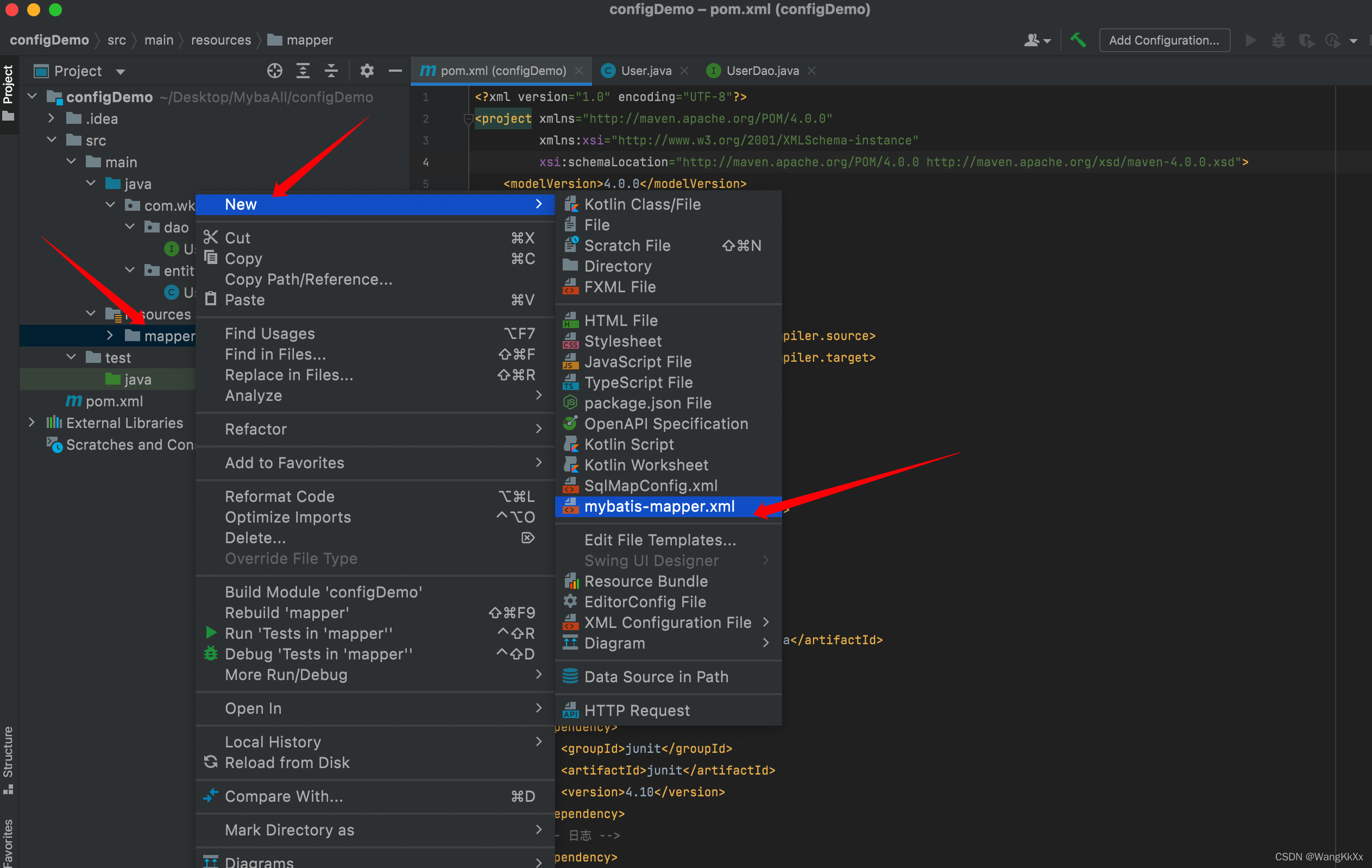The image size is (1372, 868).
Task: Open the Project view dropdown arrow
Action: 120,71
